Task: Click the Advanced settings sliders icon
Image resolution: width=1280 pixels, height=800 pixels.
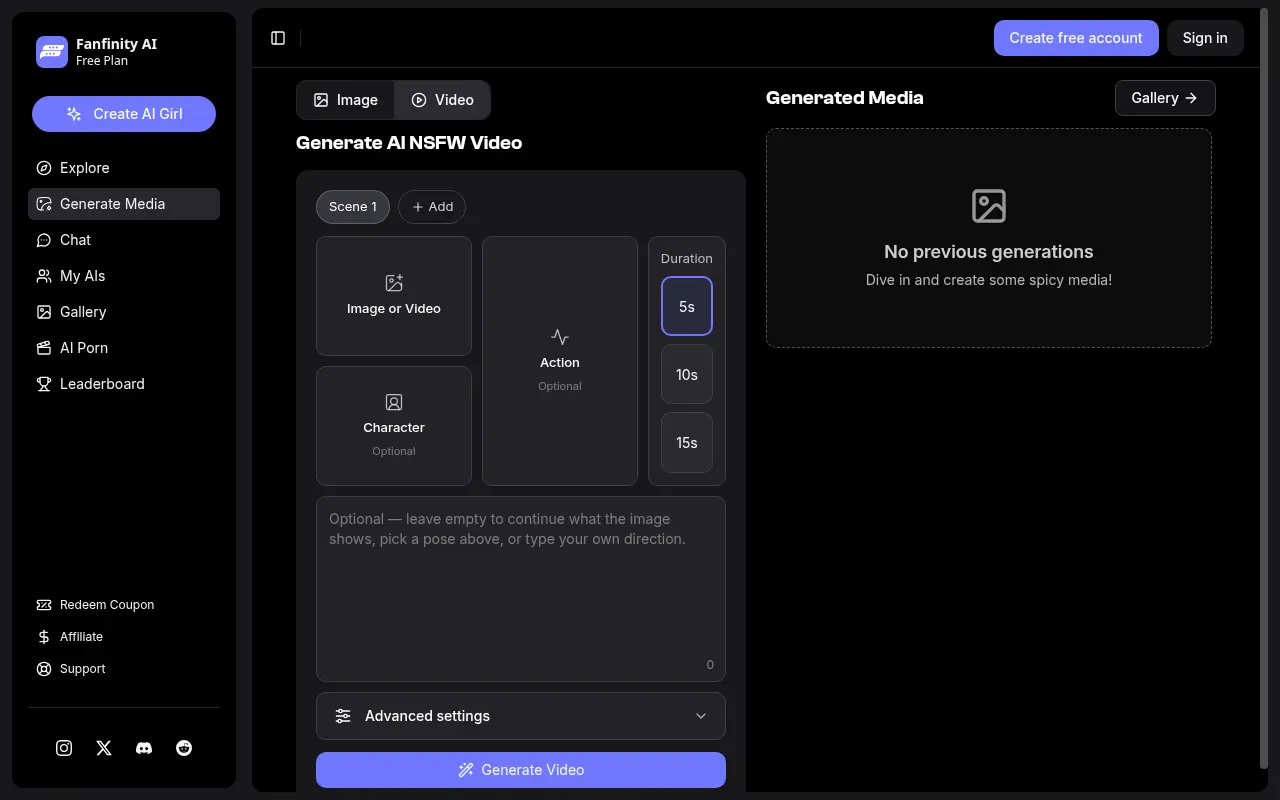Action: 343,716
